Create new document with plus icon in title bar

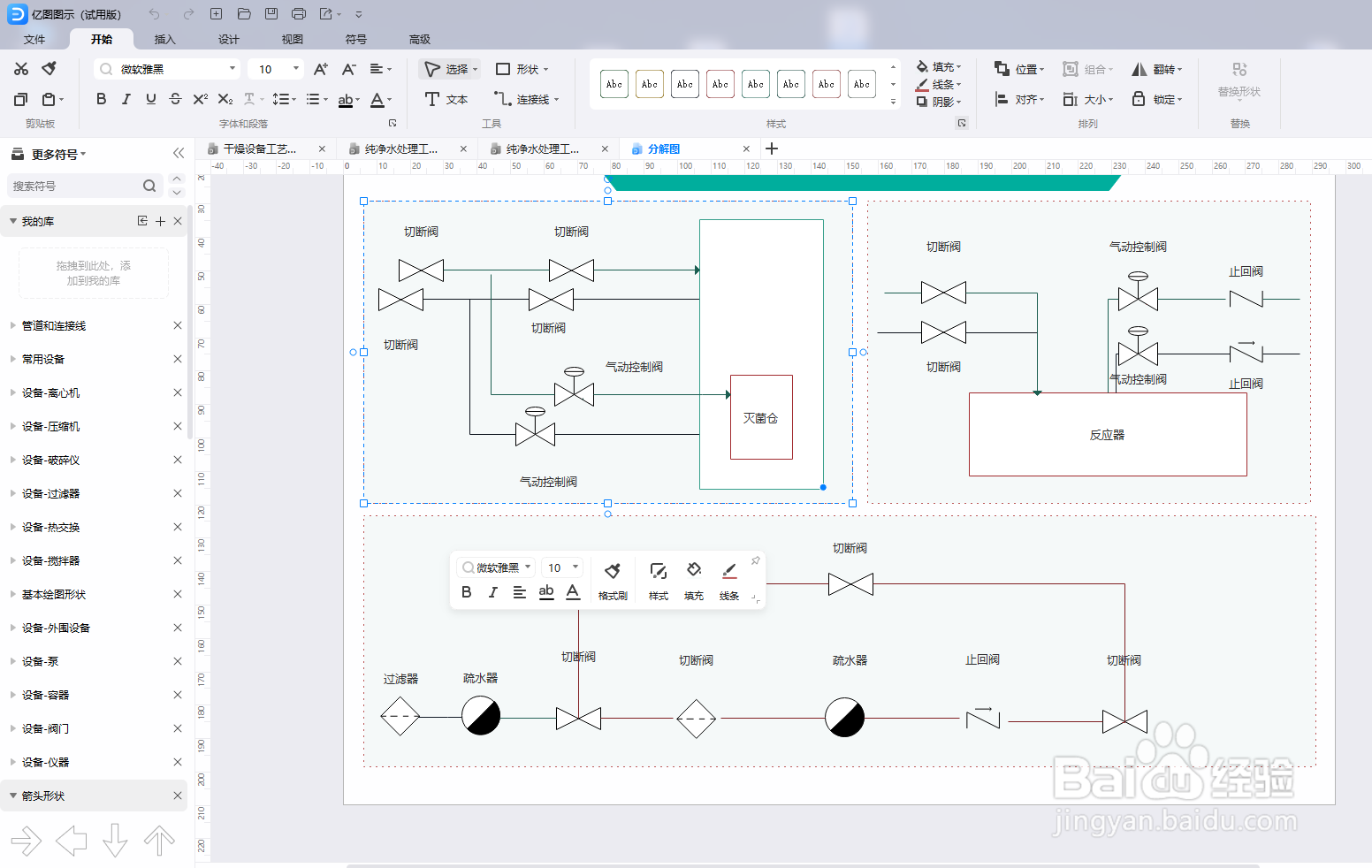click(217, 14)
